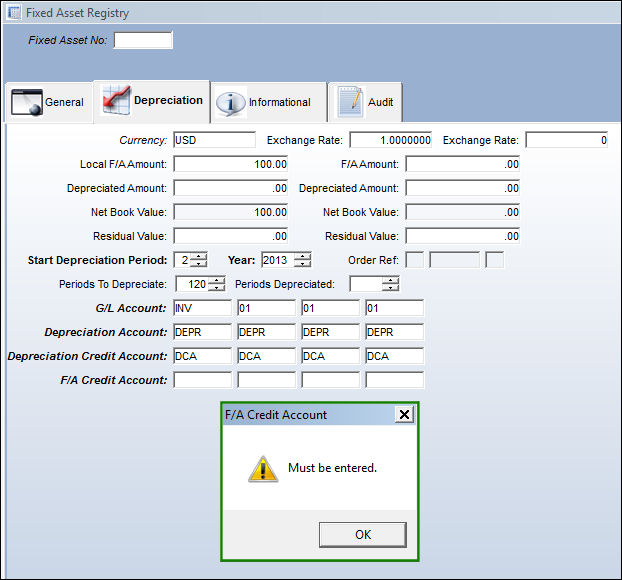Close the F/A Credit Account dialog

(404, 415)
